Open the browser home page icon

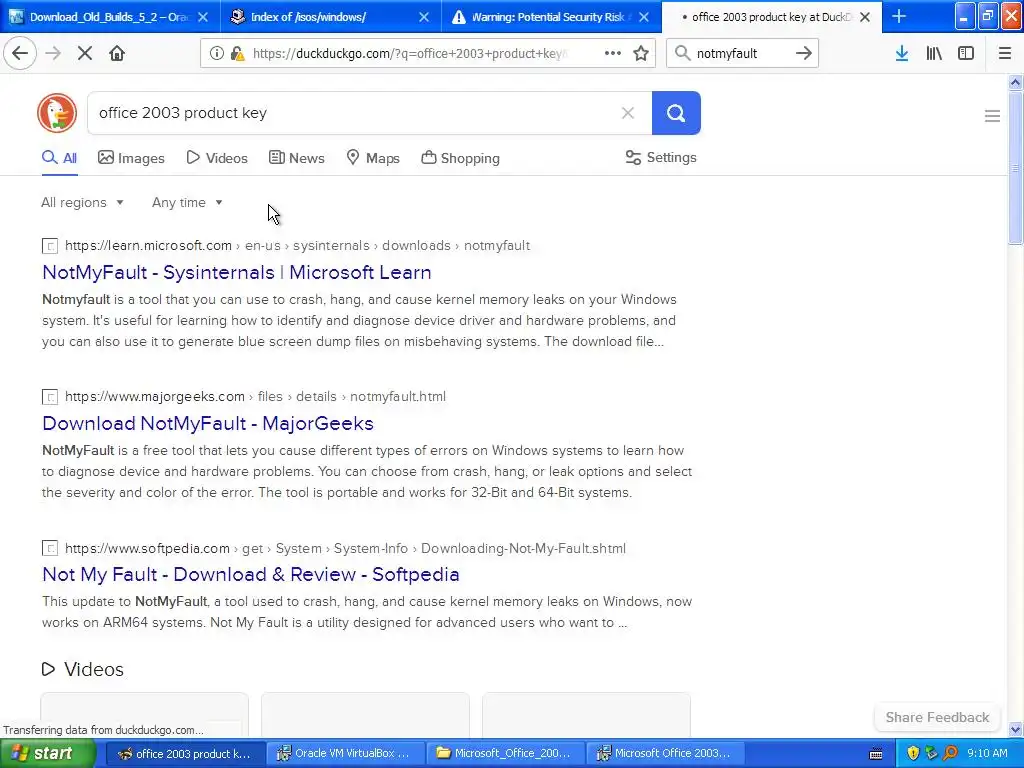pos(117,53)
